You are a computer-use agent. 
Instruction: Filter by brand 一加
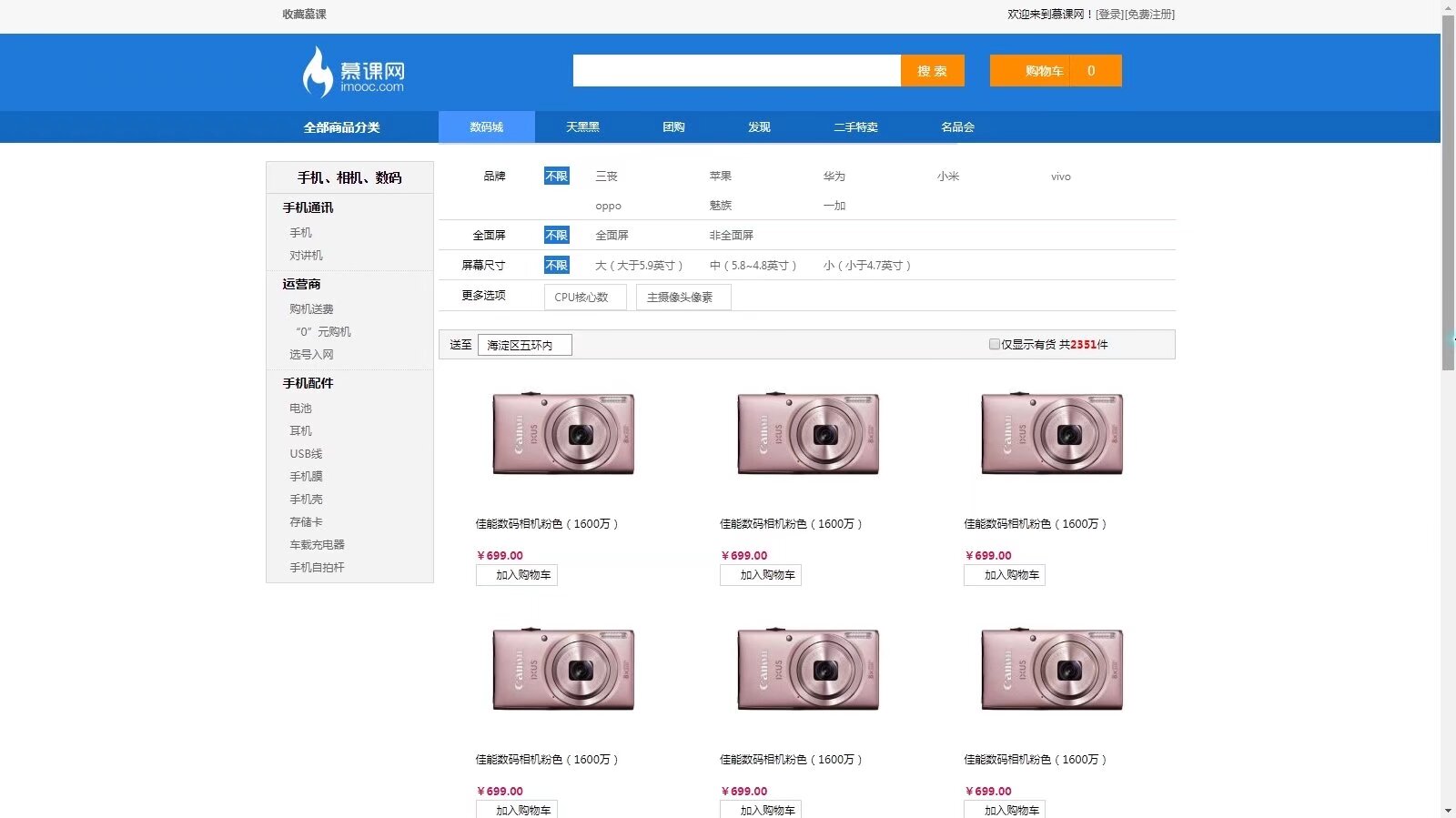(834, 206)
